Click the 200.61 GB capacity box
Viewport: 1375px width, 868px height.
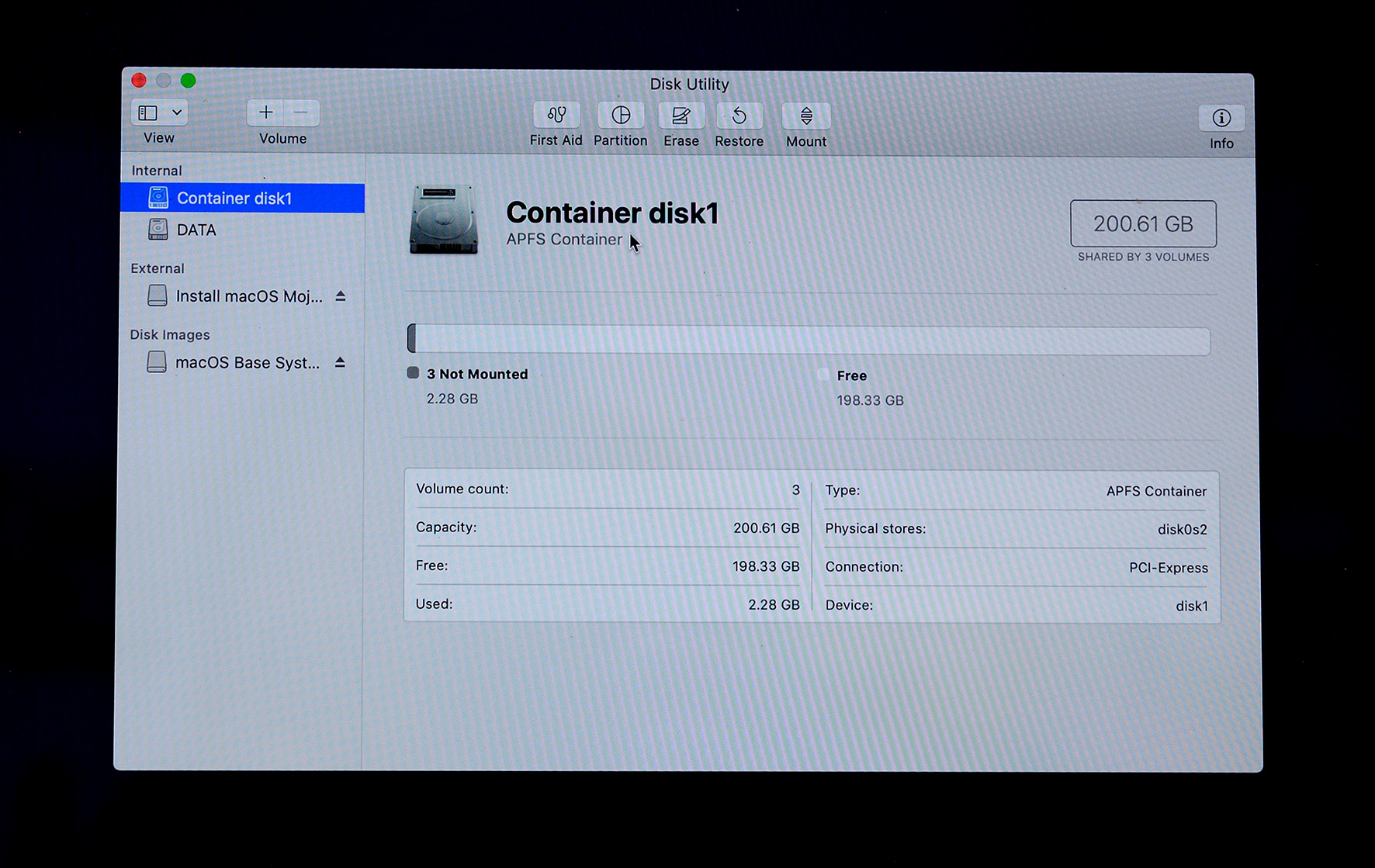pyautogui.click(x=1142, y=224)
